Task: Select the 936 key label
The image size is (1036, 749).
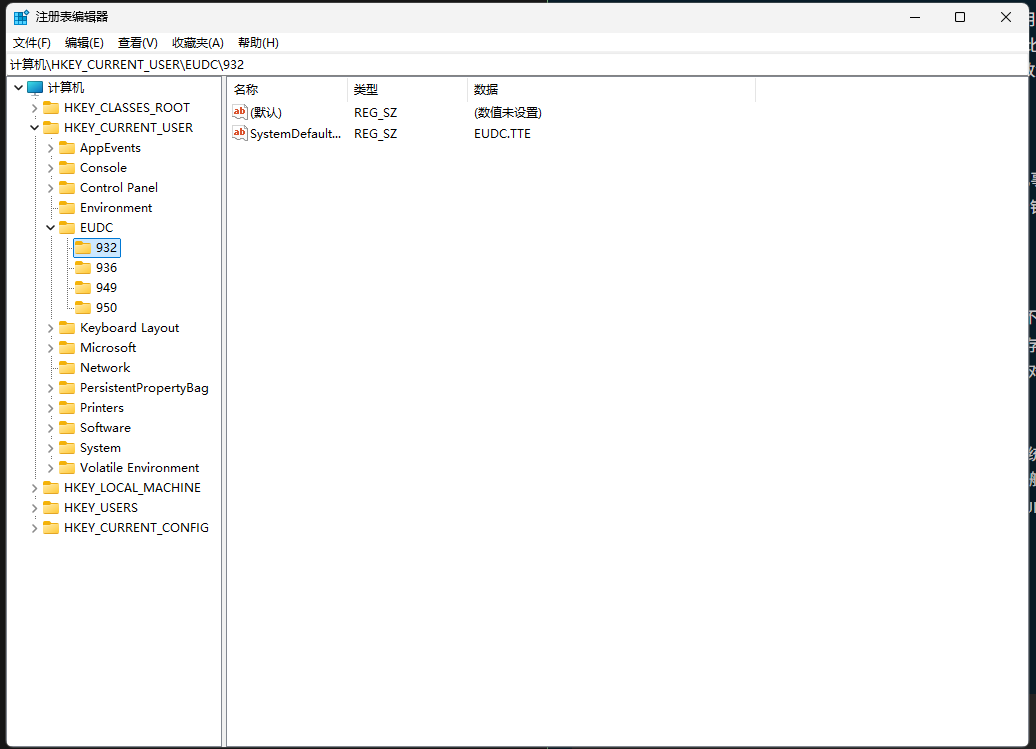Action: click(x=106, y=268)
